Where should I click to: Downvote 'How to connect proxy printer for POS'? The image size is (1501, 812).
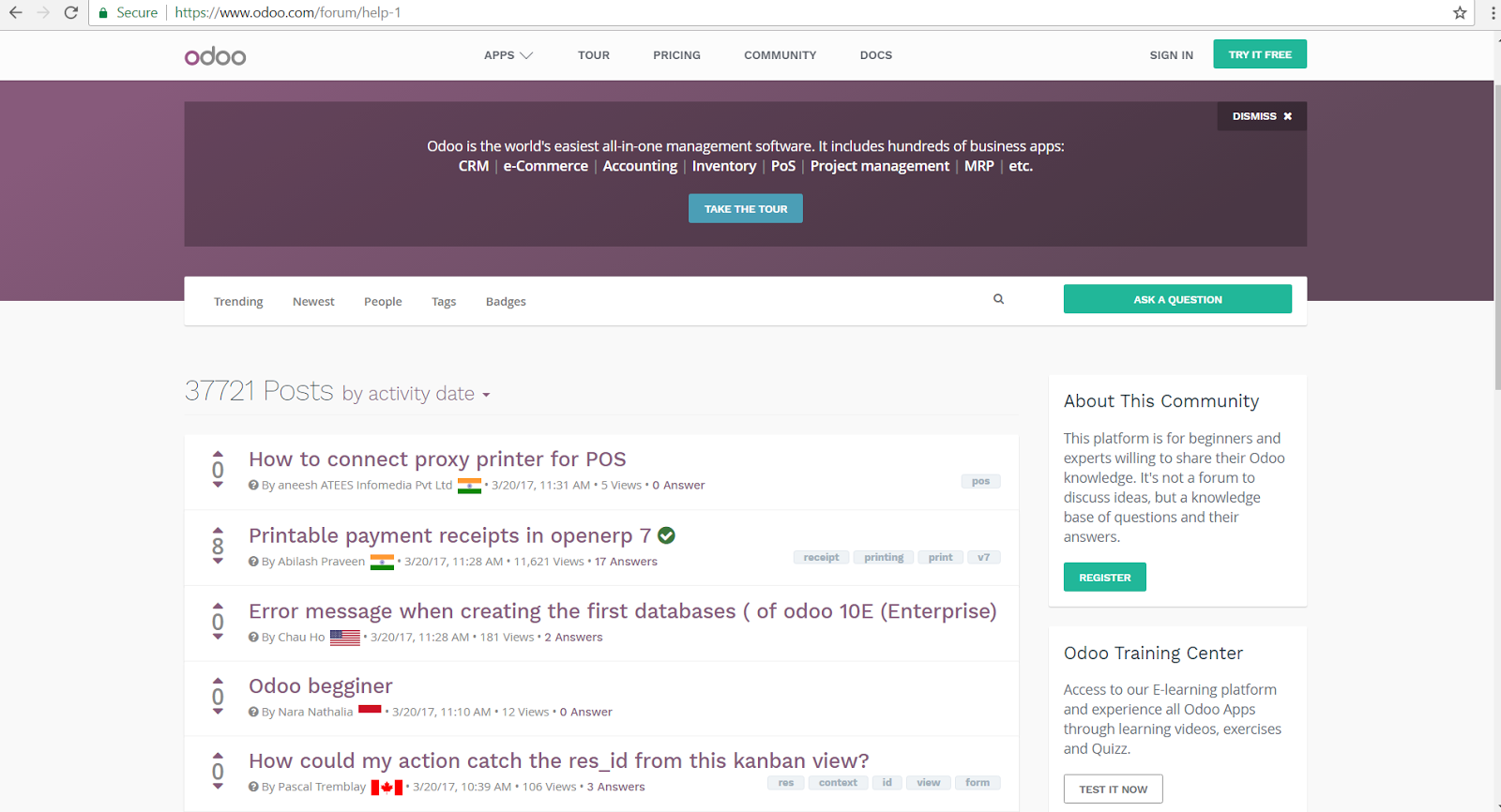point(218,486)
